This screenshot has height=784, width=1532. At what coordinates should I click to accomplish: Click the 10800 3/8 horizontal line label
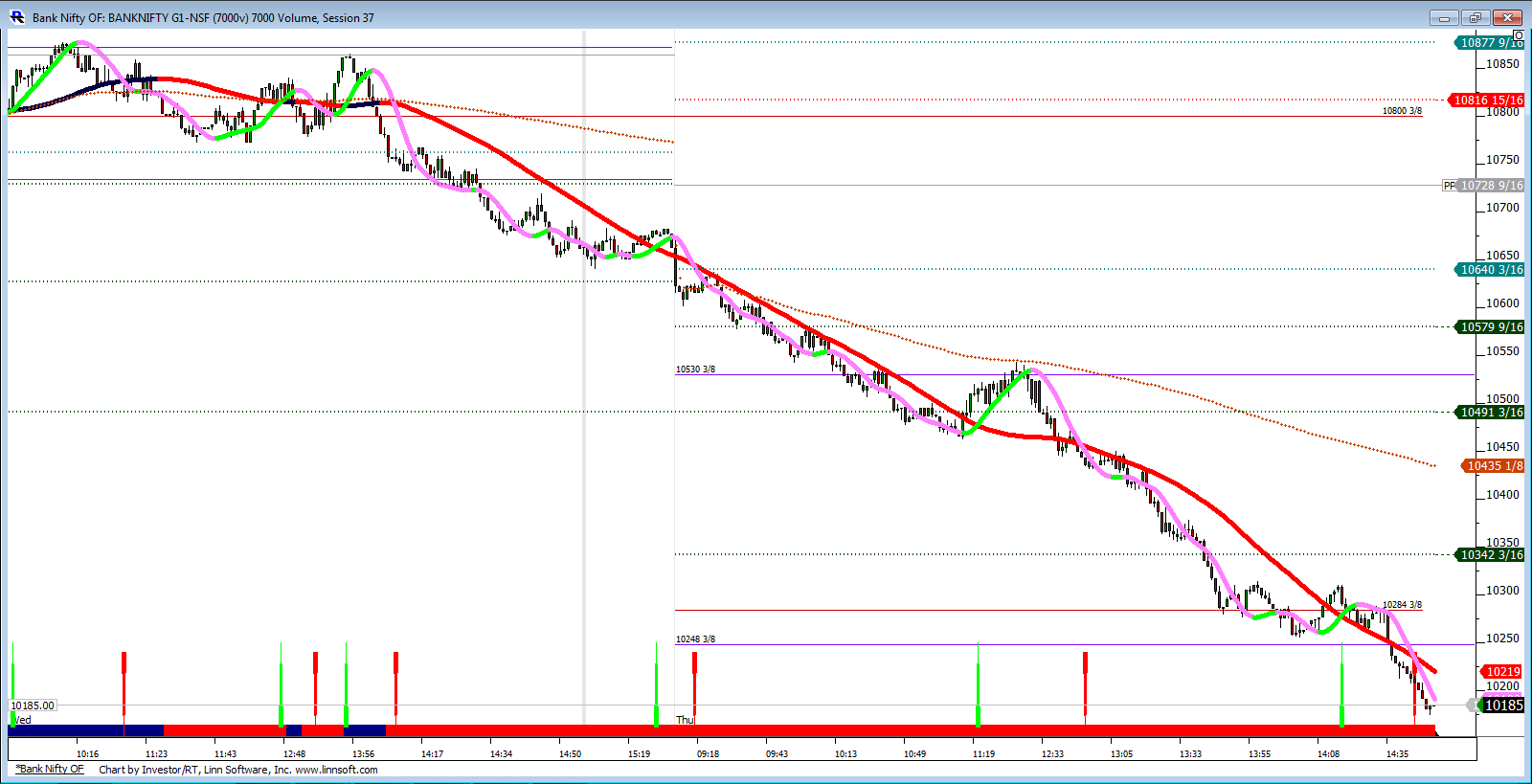[1402, 111]
